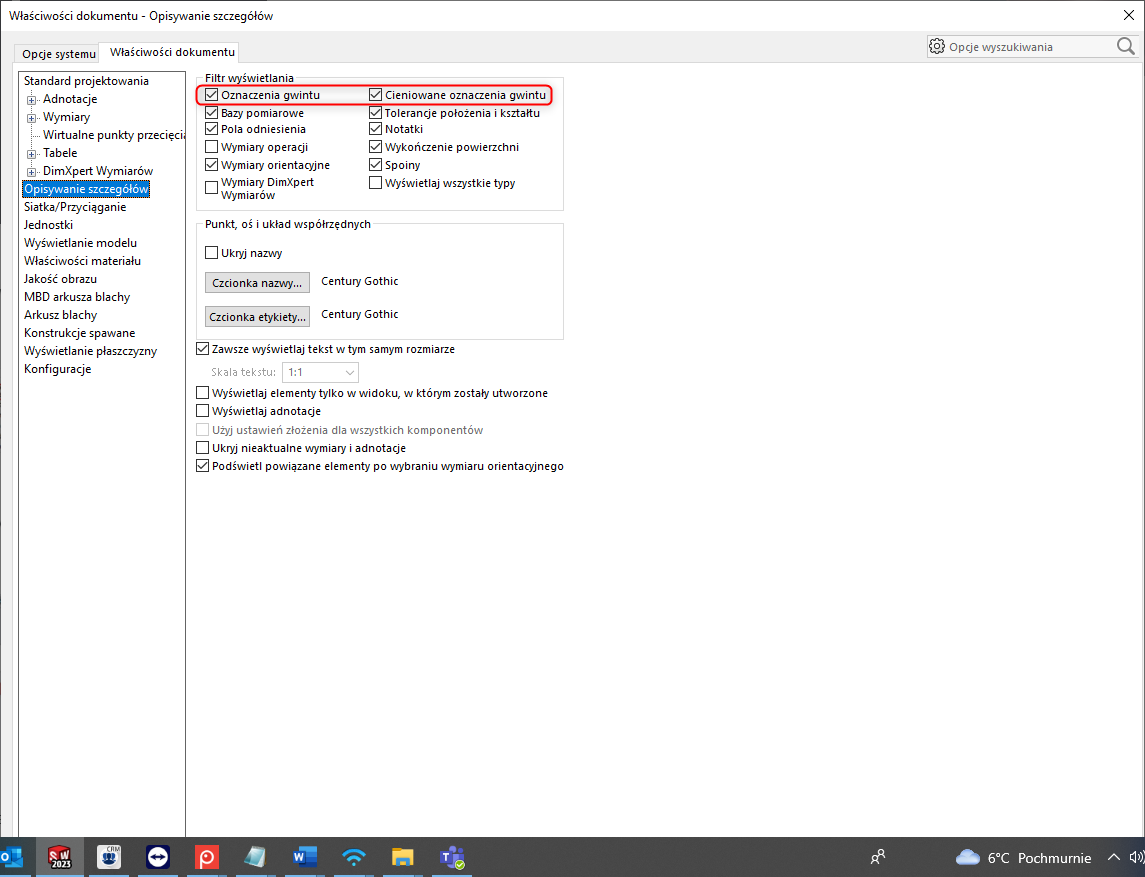Toggle the Notatki checkbox

(375, 129)
